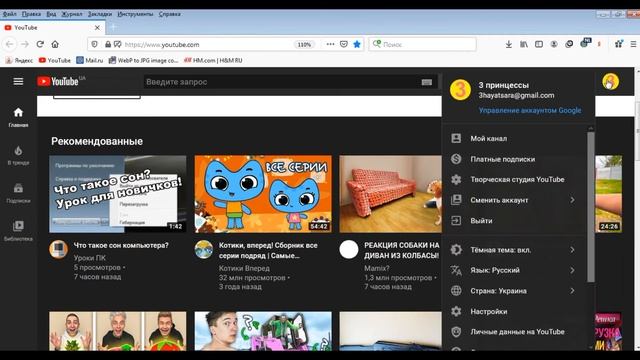Go to Главная in the sidebar

[18, 117]
